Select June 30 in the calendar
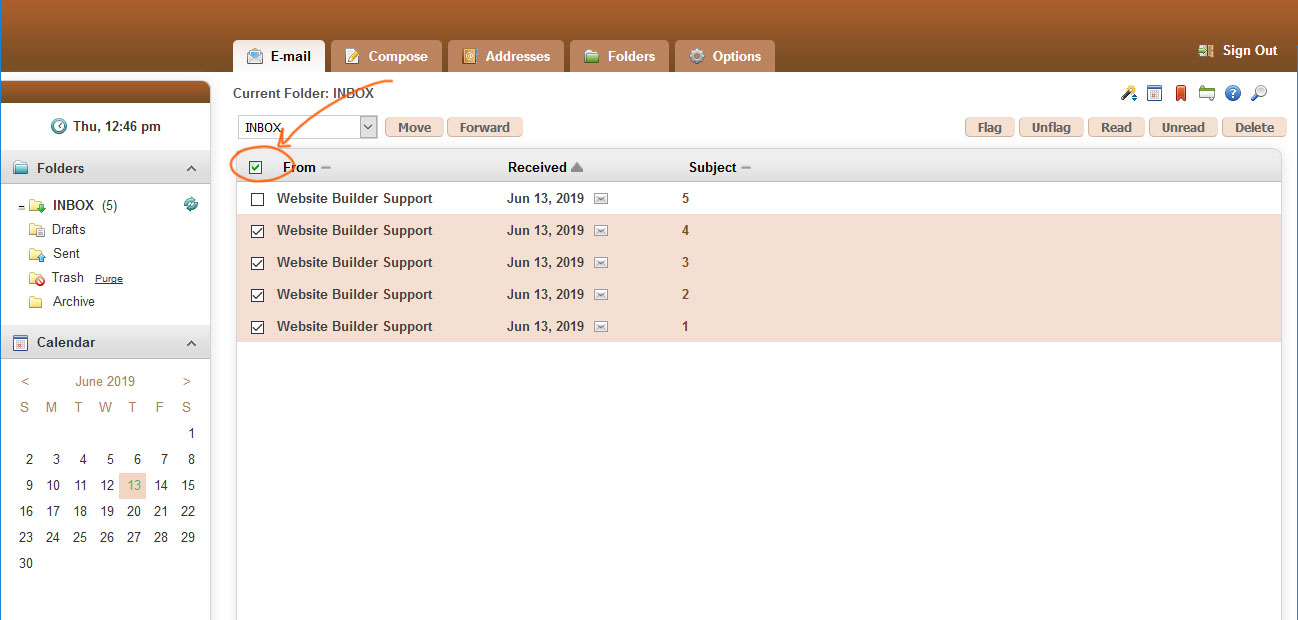Viewport: 1298px width, 620px height. (26, 563)
